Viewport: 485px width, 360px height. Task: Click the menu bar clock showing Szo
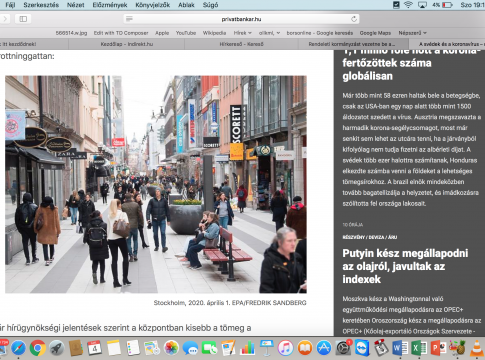click(x=472, y=5)
